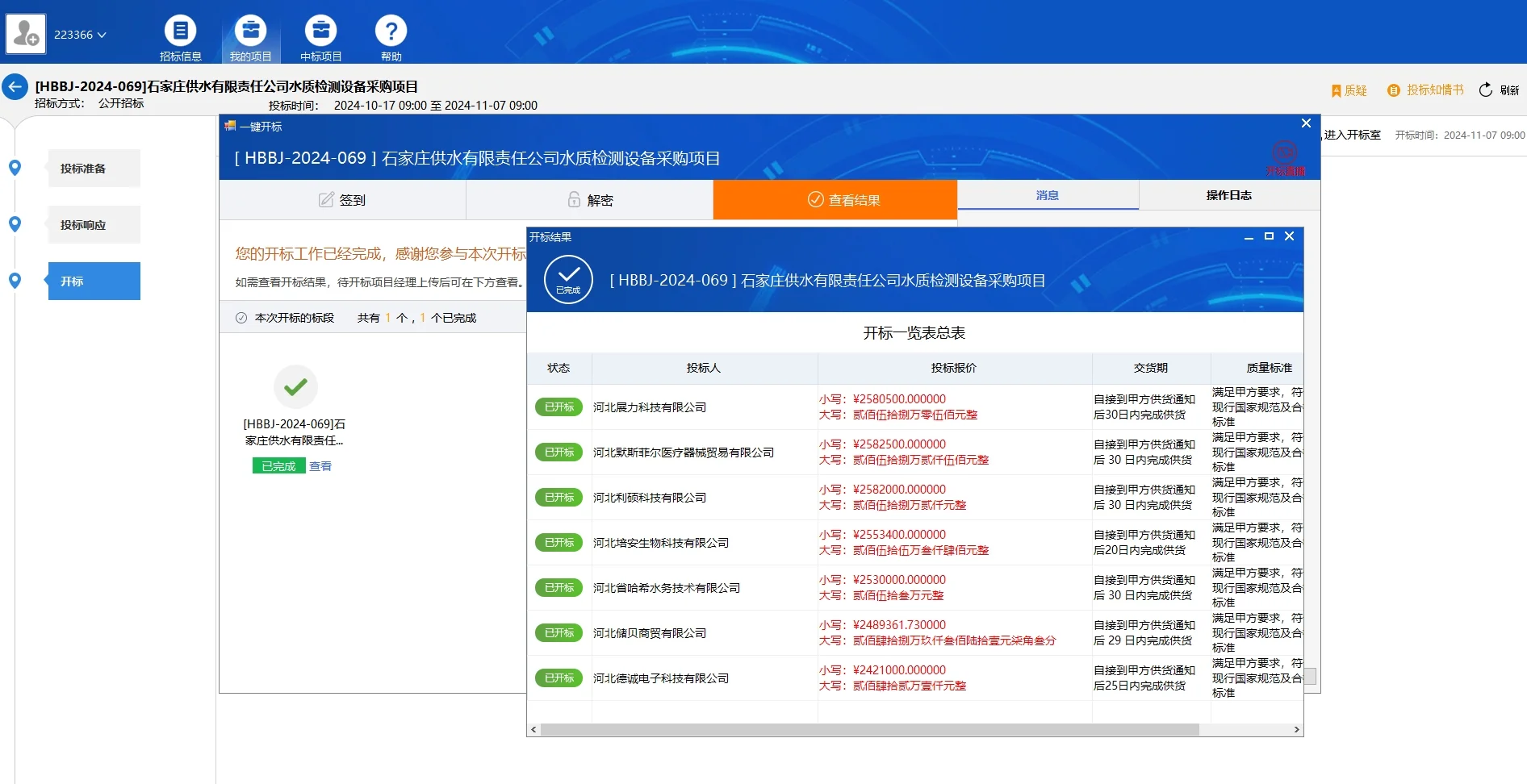Viewport: 1527px width, 784px height.
Task: Switch to the 签到 tab
Action: point(341,199)
